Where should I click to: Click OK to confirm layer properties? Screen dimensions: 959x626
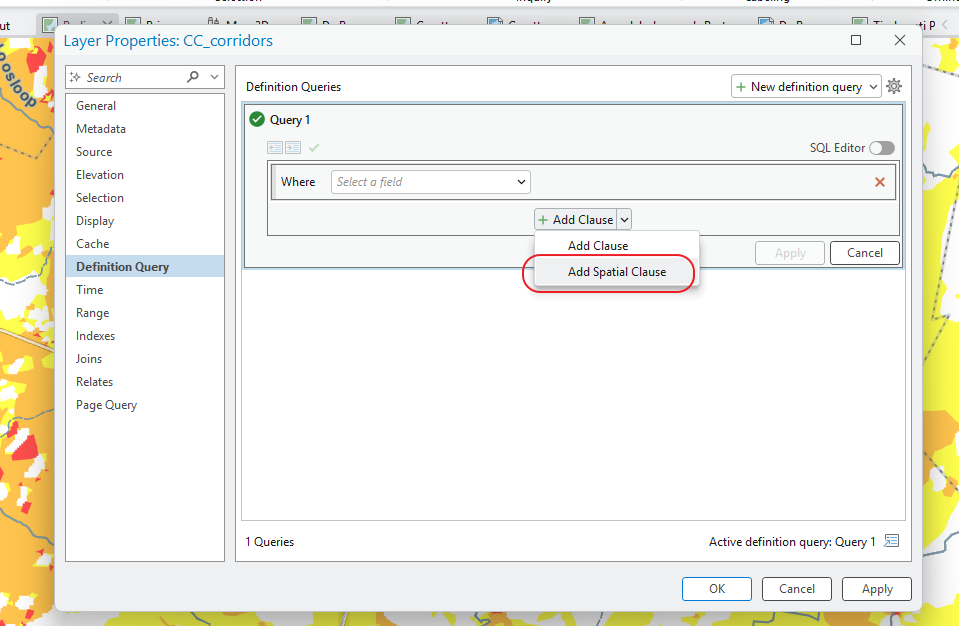point(717,589)
